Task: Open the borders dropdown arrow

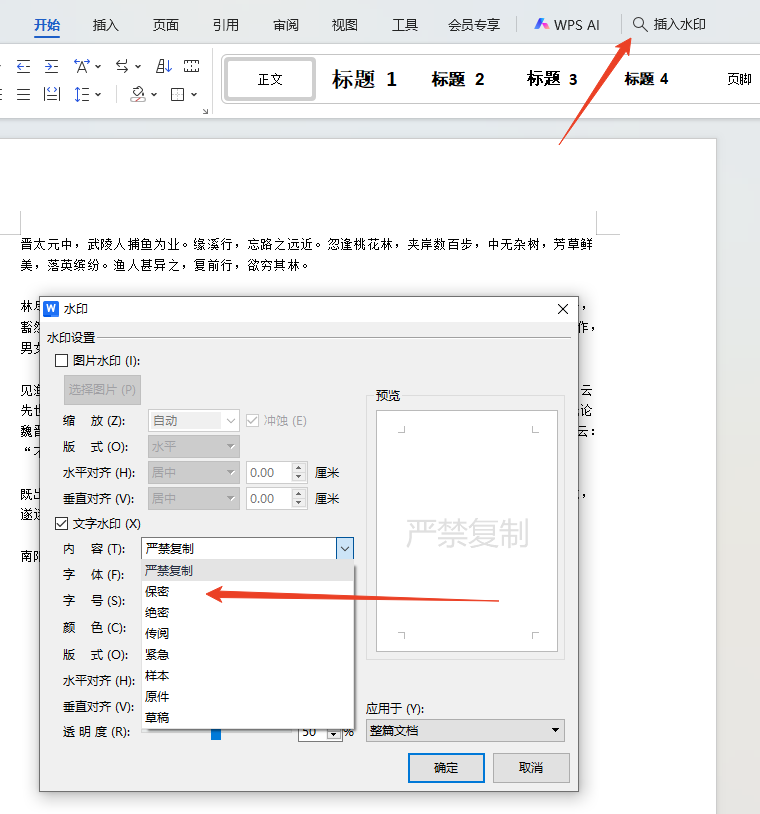Action: [194, 94]
